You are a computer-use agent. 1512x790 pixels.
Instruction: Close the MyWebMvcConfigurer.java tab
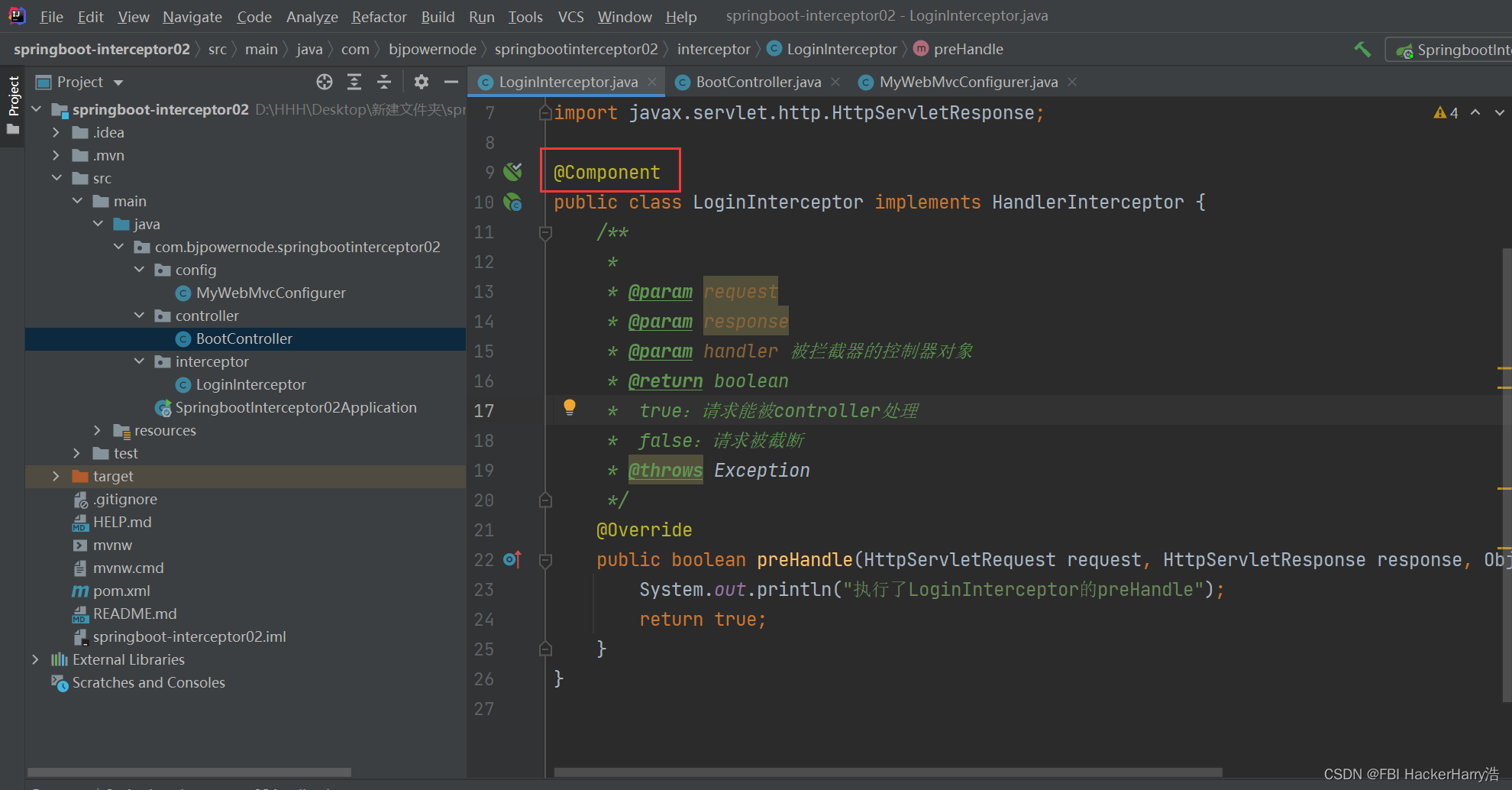tap(1072, 82)
